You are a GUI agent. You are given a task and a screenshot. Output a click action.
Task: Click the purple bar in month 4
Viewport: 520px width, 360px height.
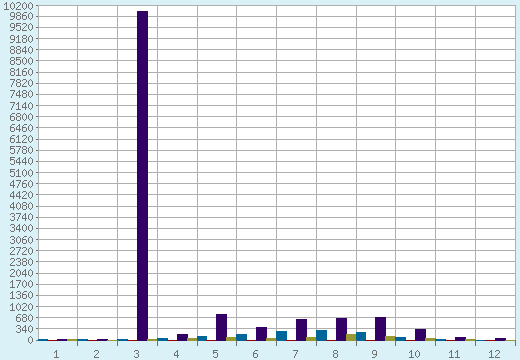[182, 337]
